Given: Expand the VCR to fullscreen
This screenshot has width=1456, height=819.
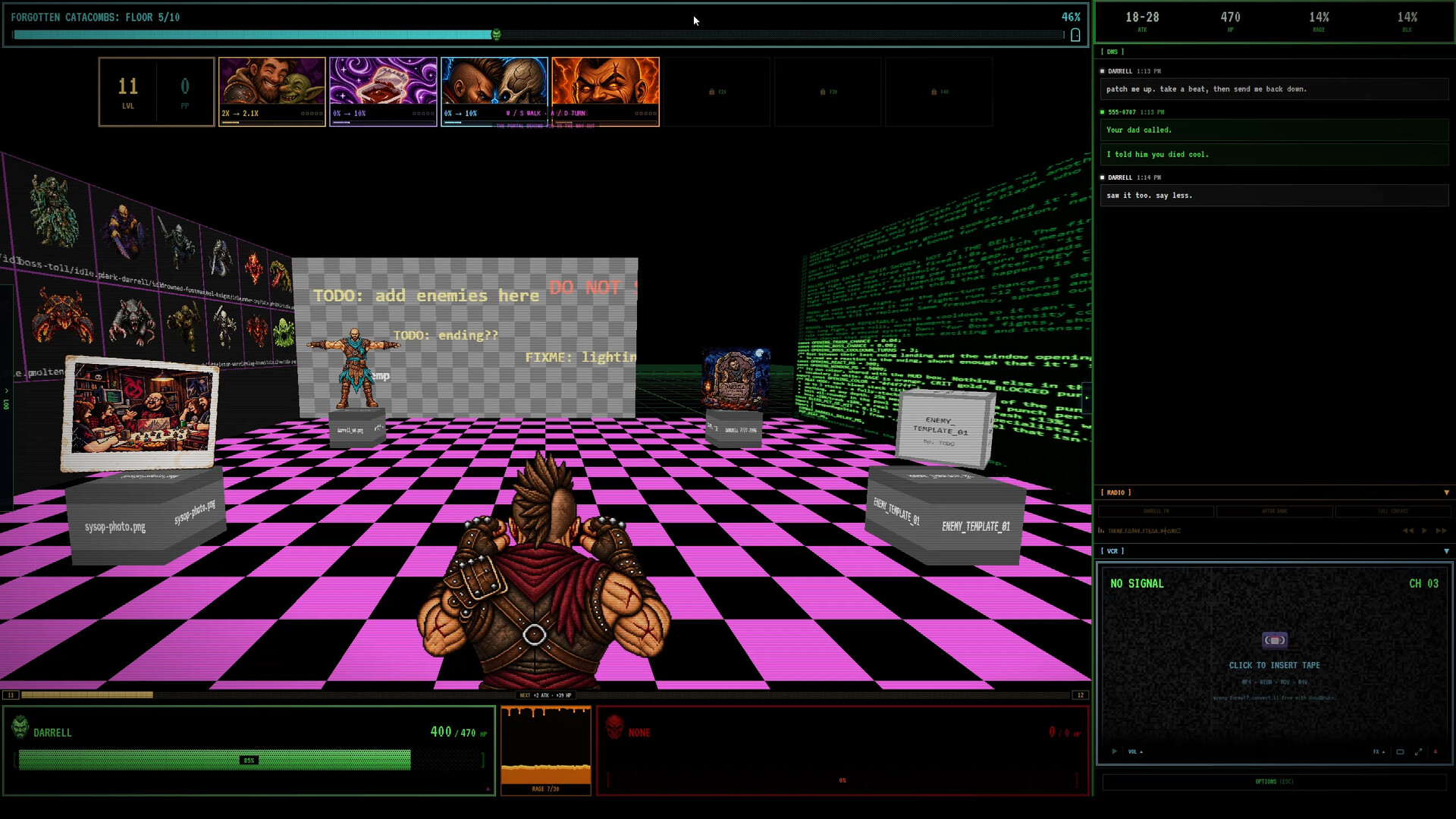Looking at the screenshot, I should (x=1418, y=752).
